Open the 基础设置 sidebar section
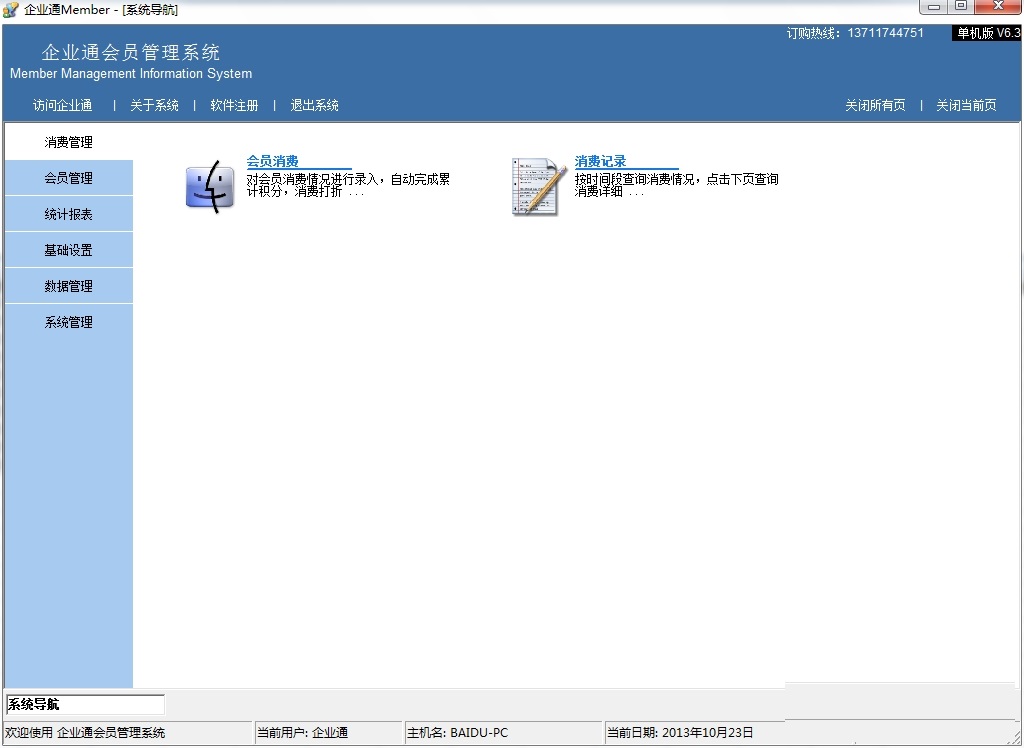 [68, 249]
